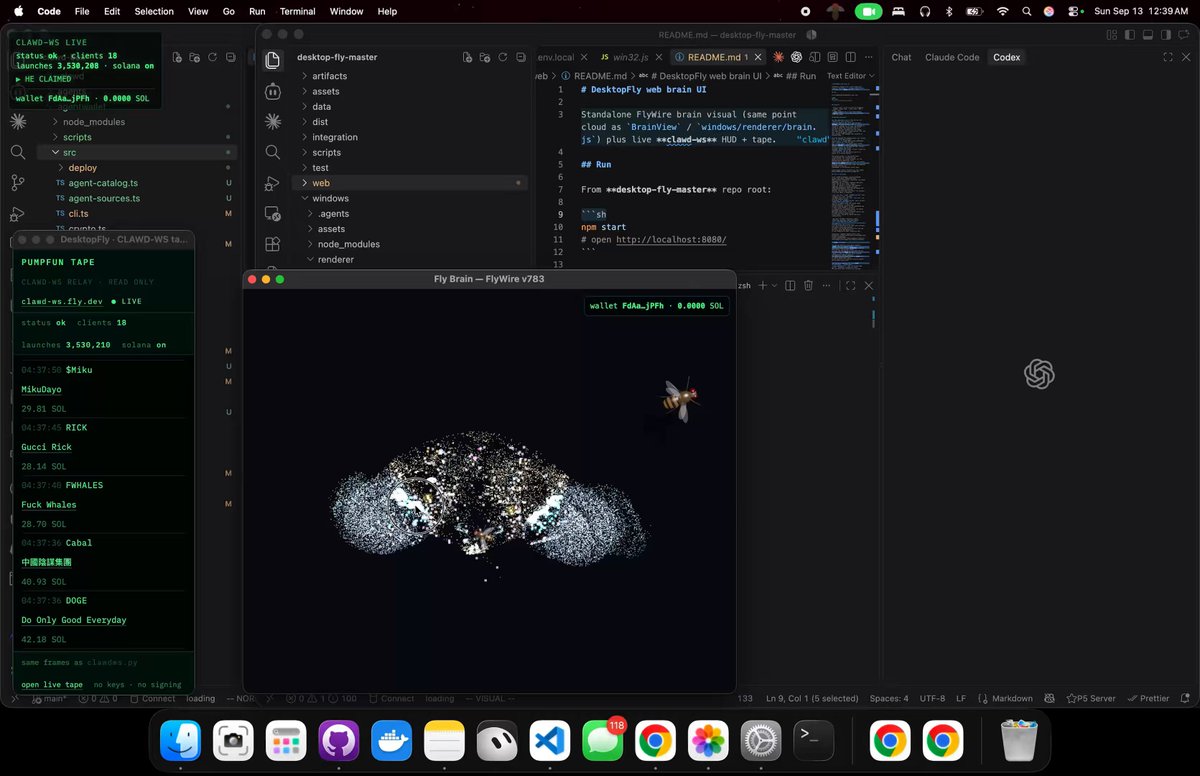The height and width of the screenshot is (776, 1200).
Task: Click the open live tape link
Action: [x=52, y=685]
